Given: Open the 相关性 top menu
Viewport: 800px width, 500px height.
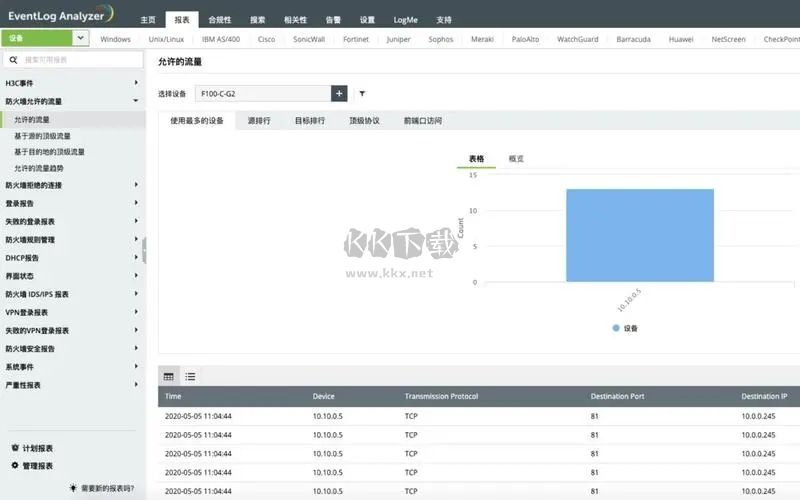Looking at the screenshot, I should point(295,20).
